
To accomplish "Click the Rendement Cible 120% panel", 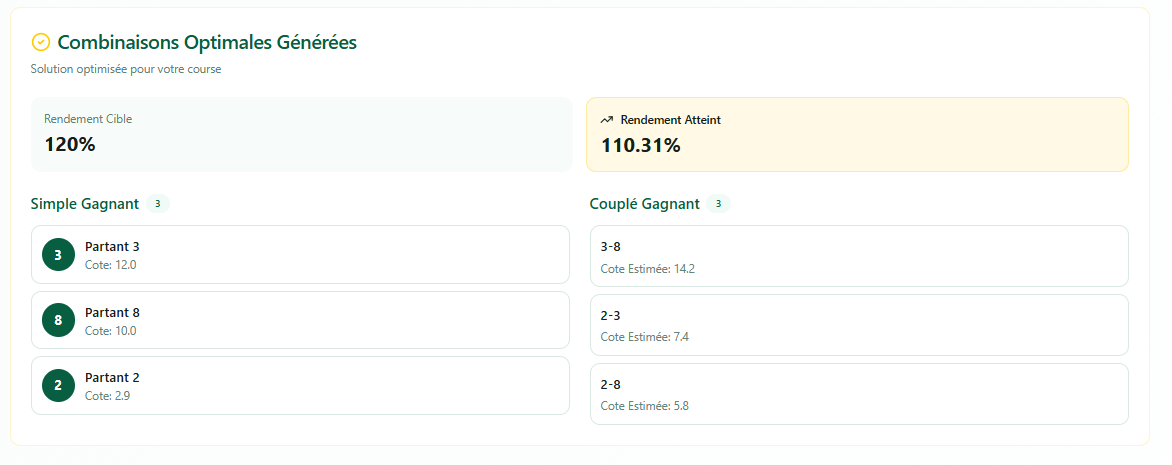I will point(301,134).
